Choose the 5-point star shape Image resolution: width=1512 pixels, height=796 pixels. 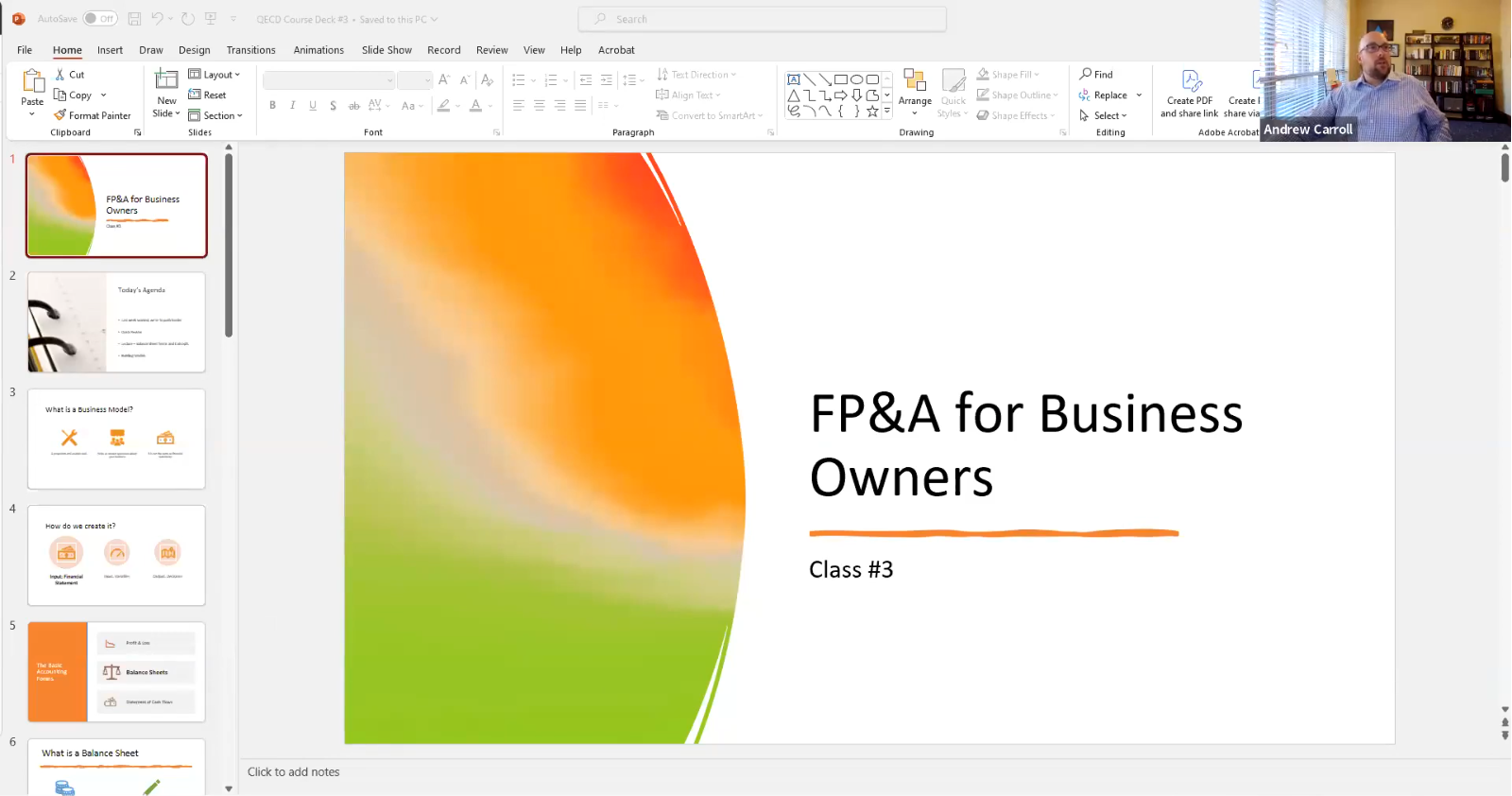[872, 111]
